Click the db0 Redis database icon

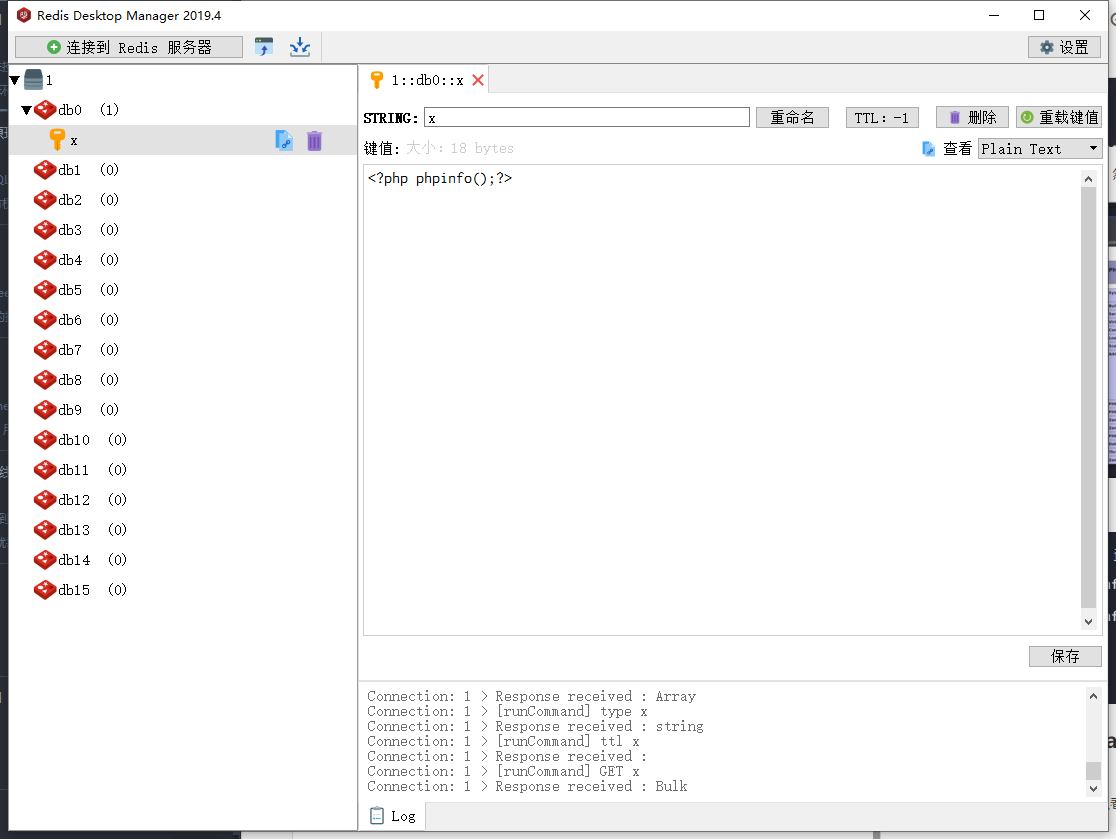[x=45, y=110]
